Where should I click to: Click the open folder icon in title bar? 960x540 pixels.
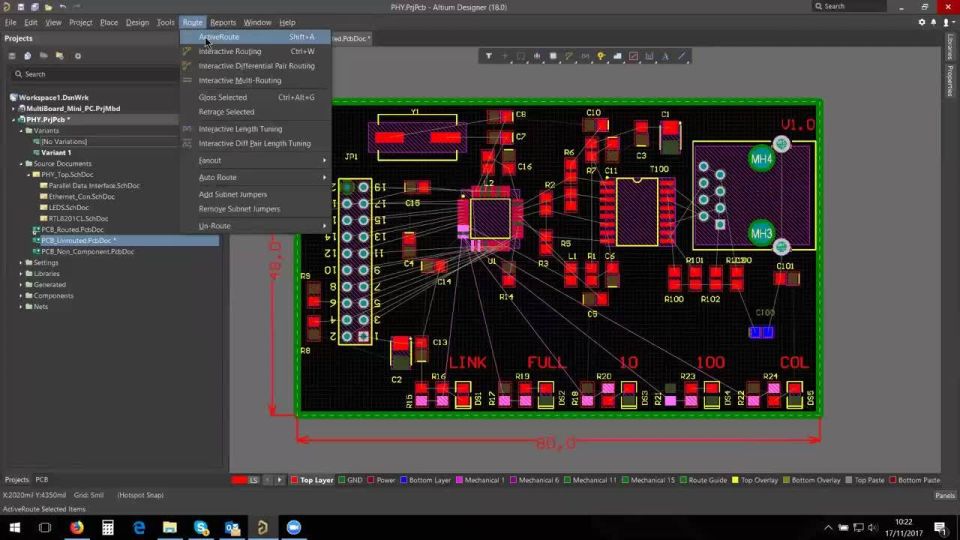pos(48,7)
